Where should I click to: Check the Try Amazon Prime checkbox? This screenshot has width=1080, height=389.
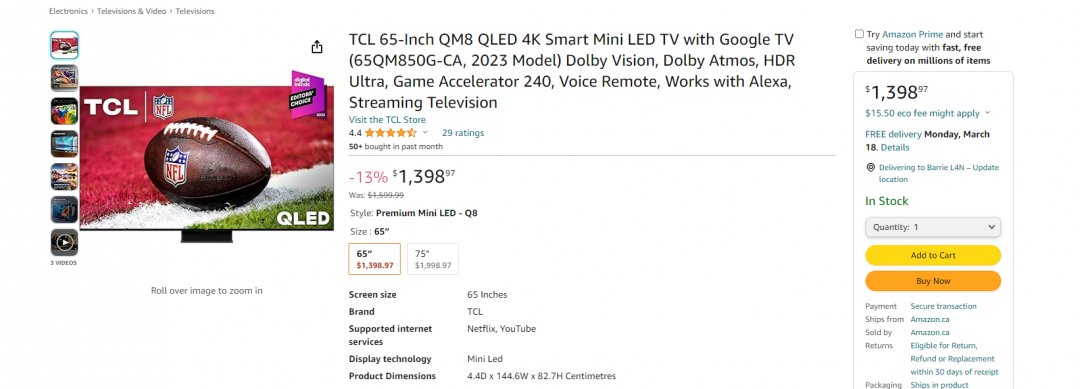point(859,34)
